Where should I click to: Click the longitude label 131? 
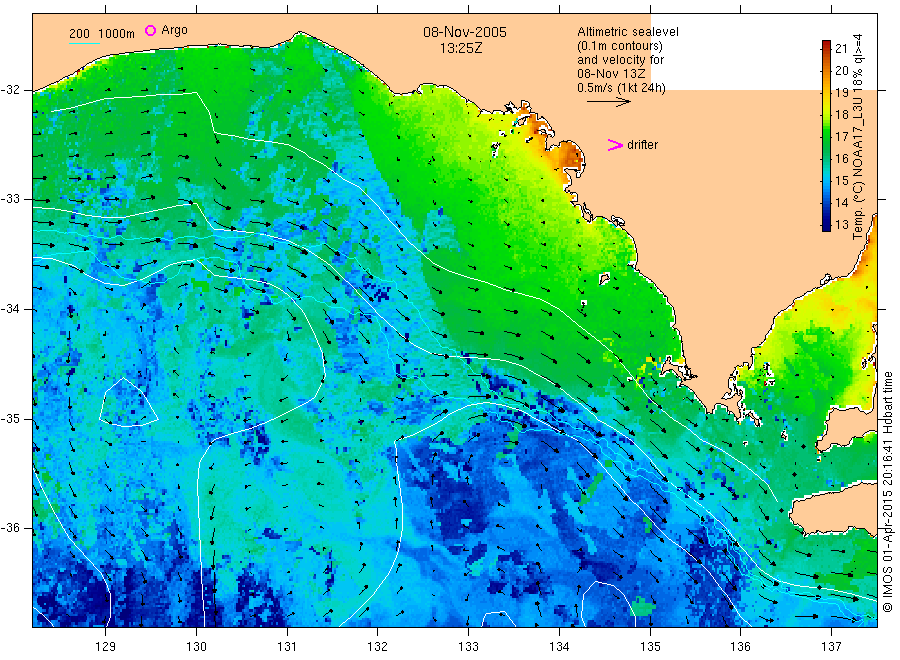(287, 647)
